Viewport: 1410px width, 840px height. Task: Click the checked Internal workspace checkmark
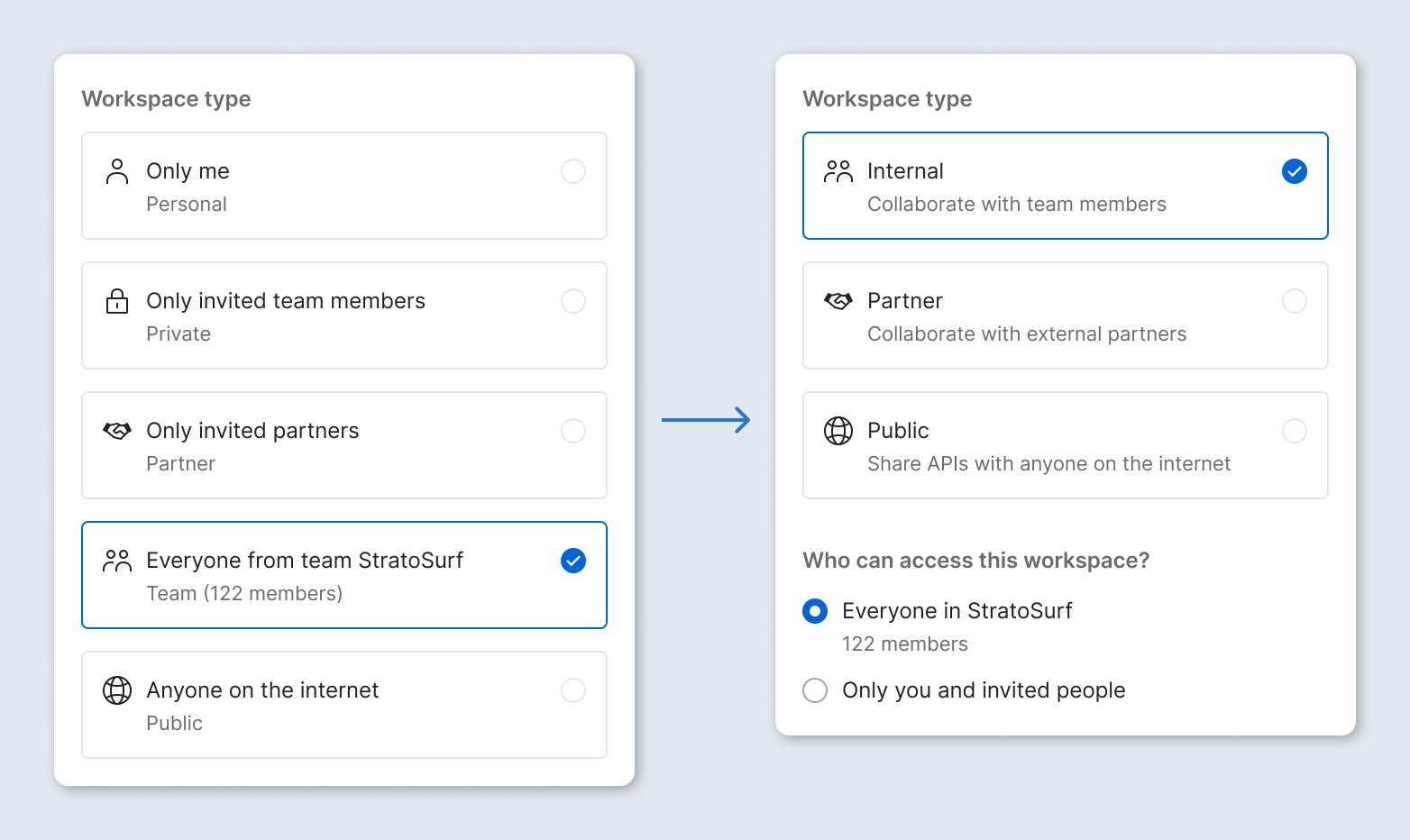(x=1295, y=171)
